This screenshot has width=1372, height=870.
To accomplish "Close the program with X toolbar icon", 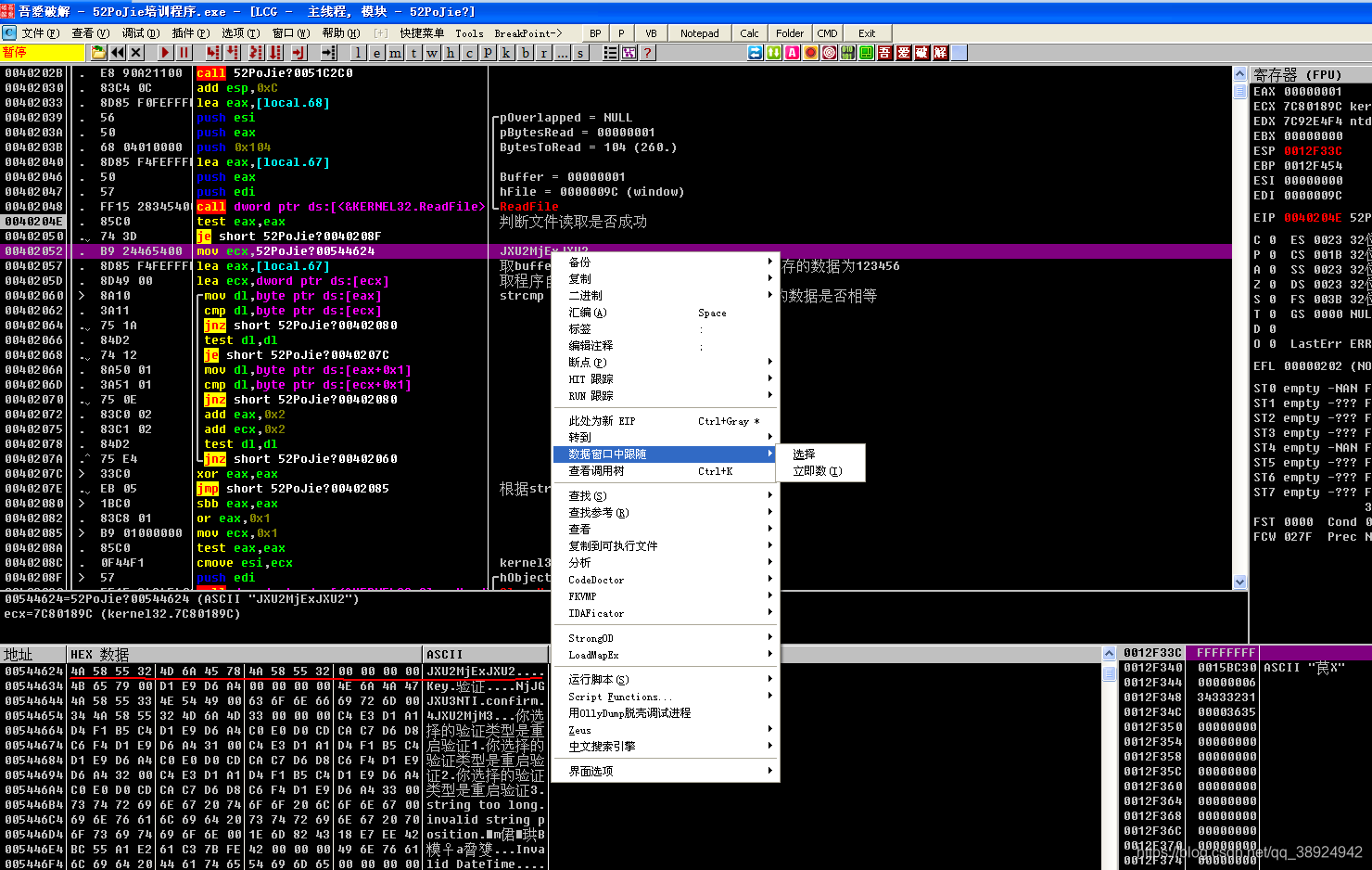I will (136, 53).
